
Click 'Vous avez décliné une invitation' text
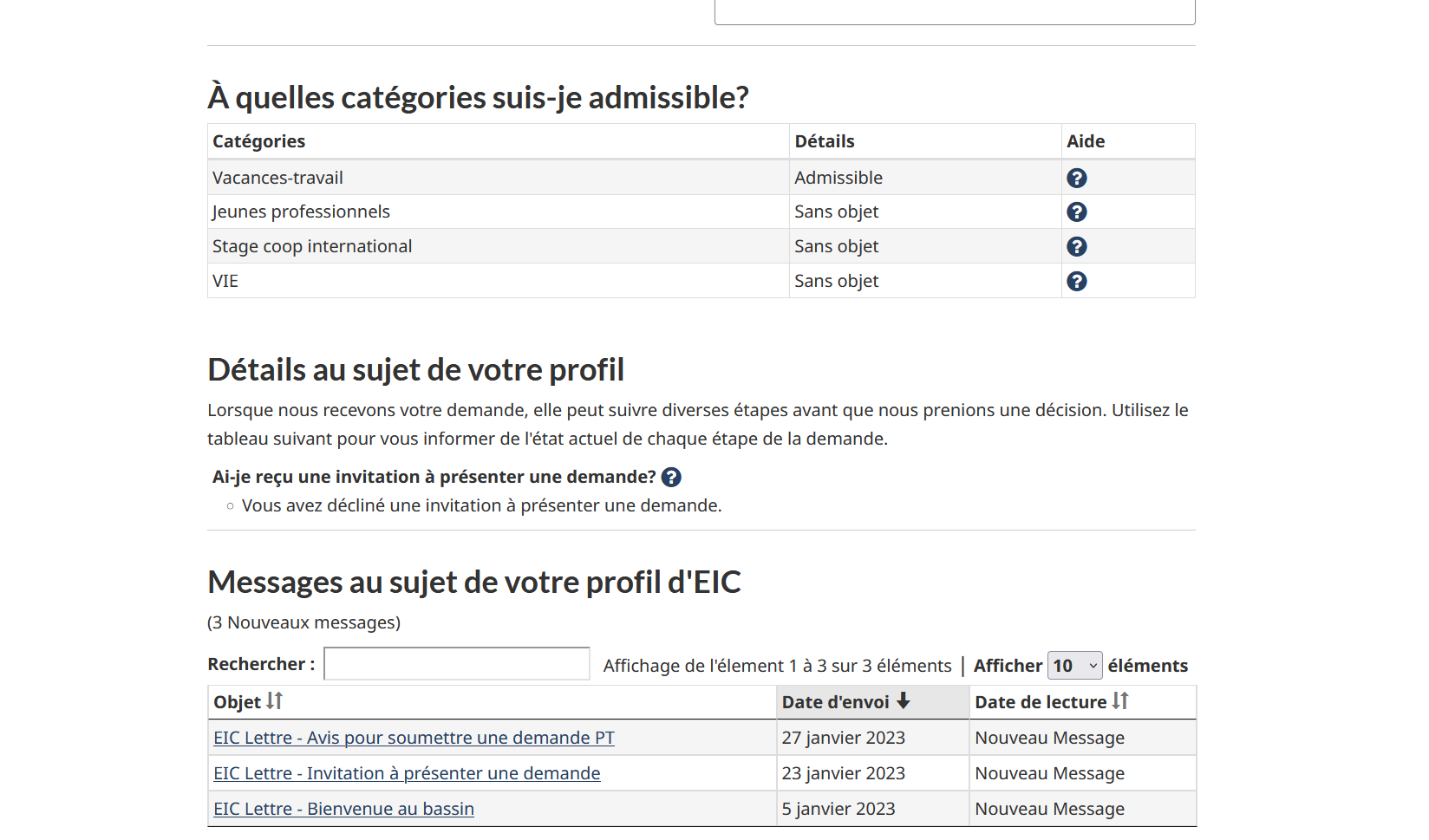pyautogui.click(x=481, y=505)
